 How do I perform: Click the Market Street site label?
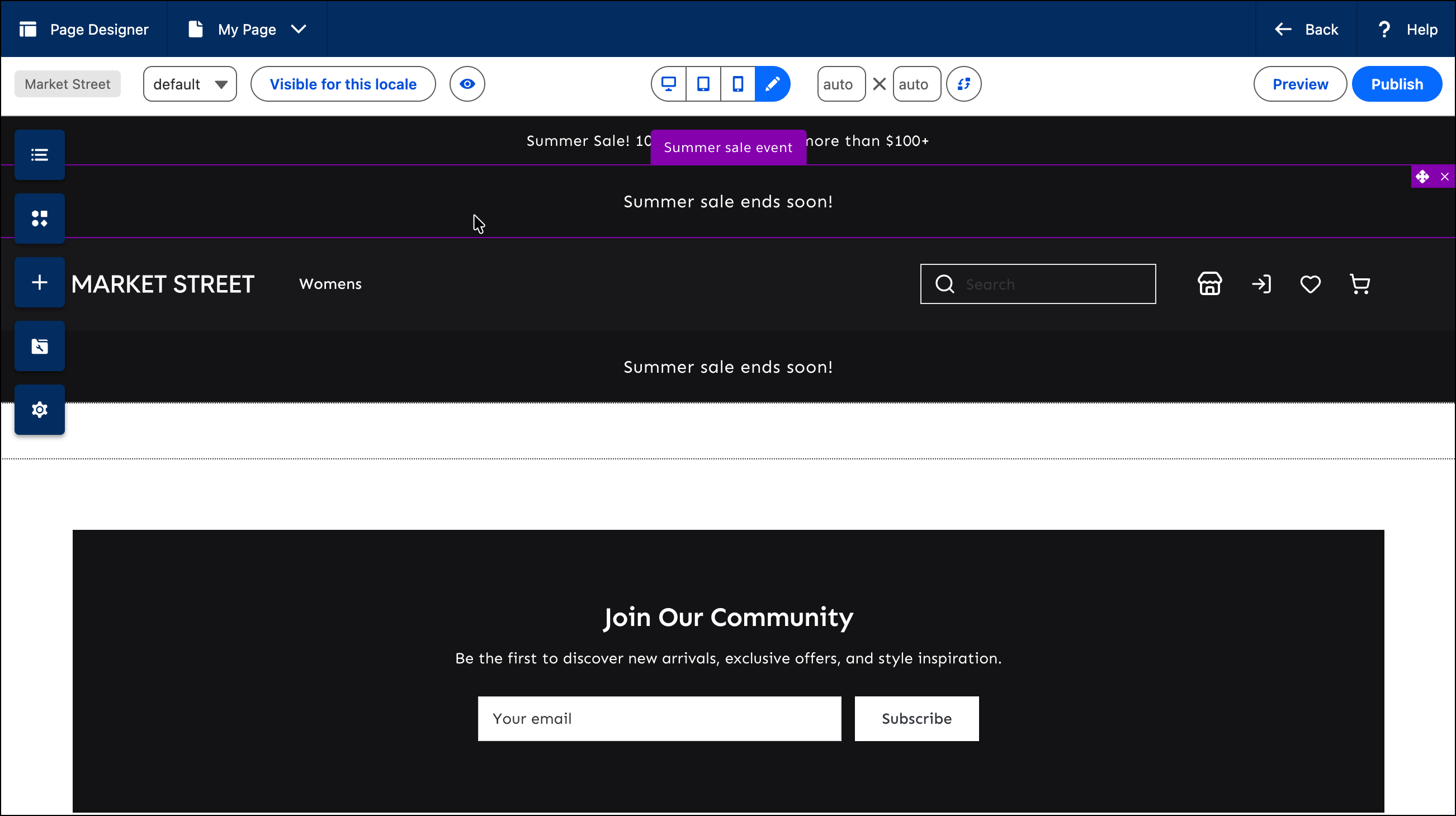pyautogui.click(x=67, y=84)
